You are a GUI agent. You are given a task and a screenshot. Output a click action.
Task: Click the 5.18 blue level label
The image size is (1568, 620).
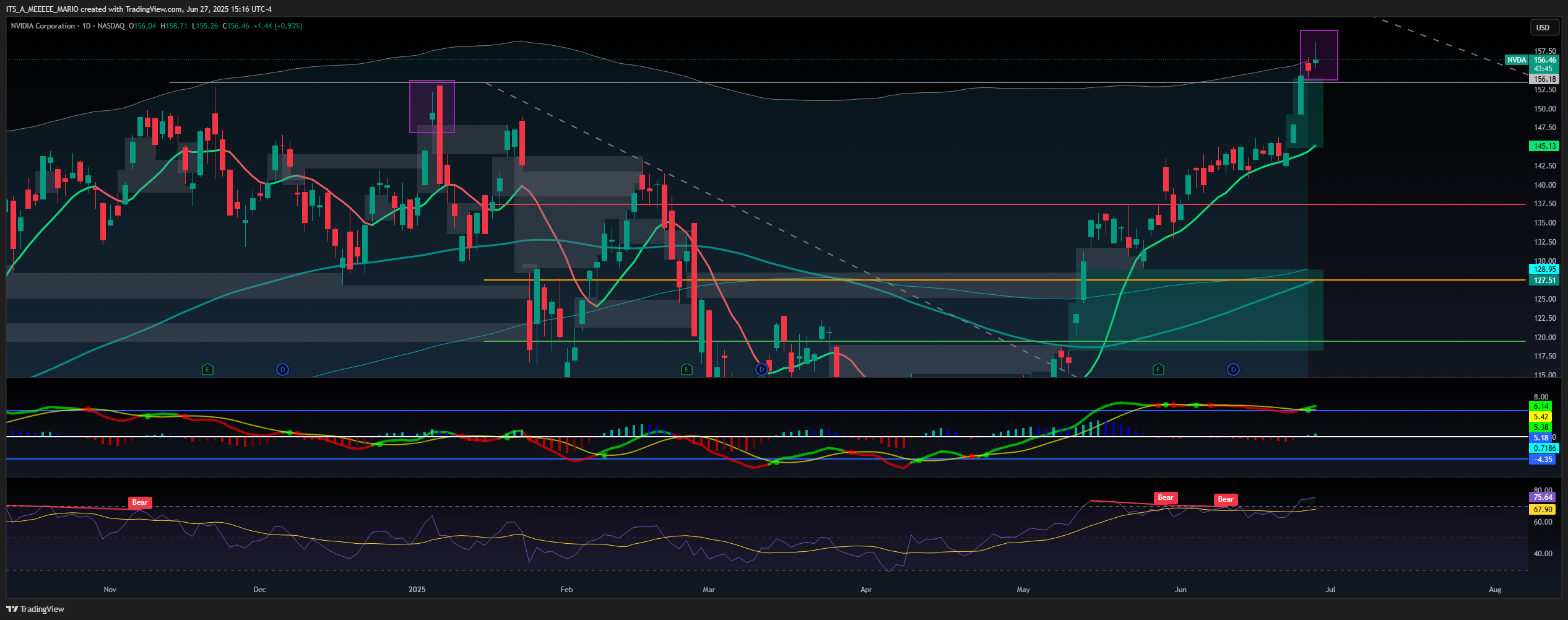pos(1541,438)
